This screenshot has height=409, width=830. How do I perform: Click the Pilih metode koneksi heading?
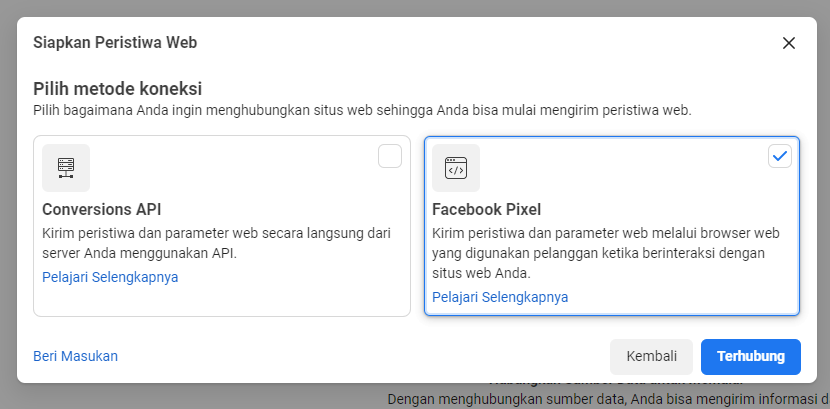(118, 89)
